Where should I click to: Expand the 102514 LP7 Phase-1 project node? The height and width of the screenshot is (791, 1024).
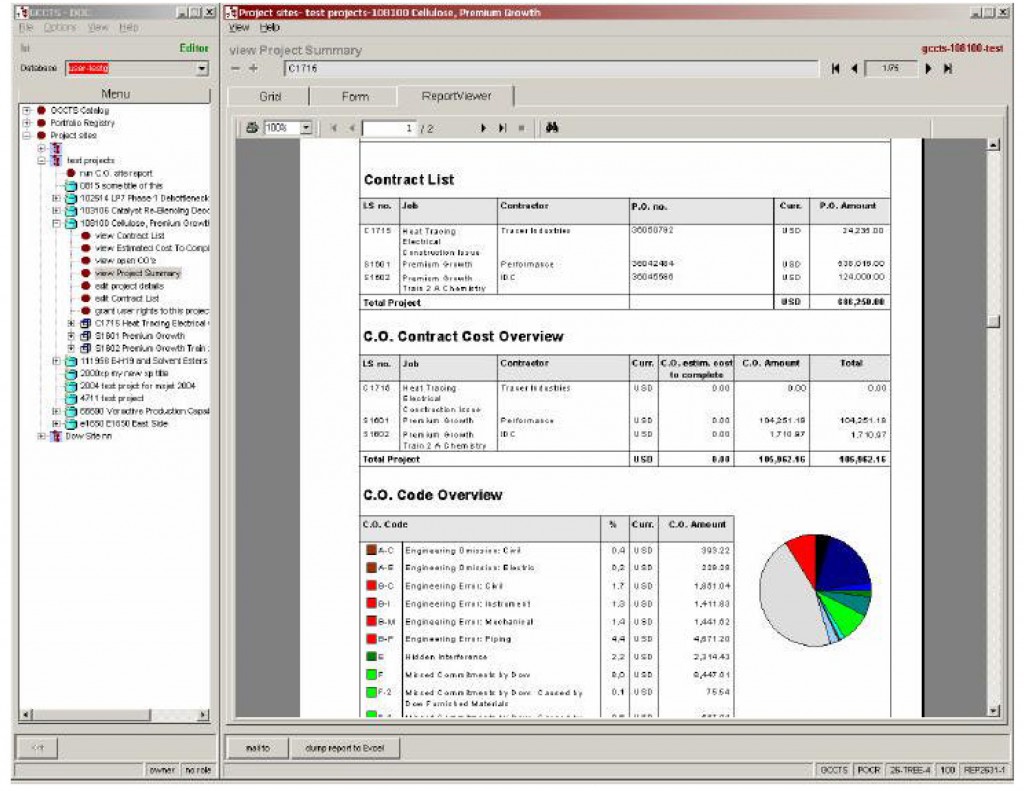pos(56,199)
